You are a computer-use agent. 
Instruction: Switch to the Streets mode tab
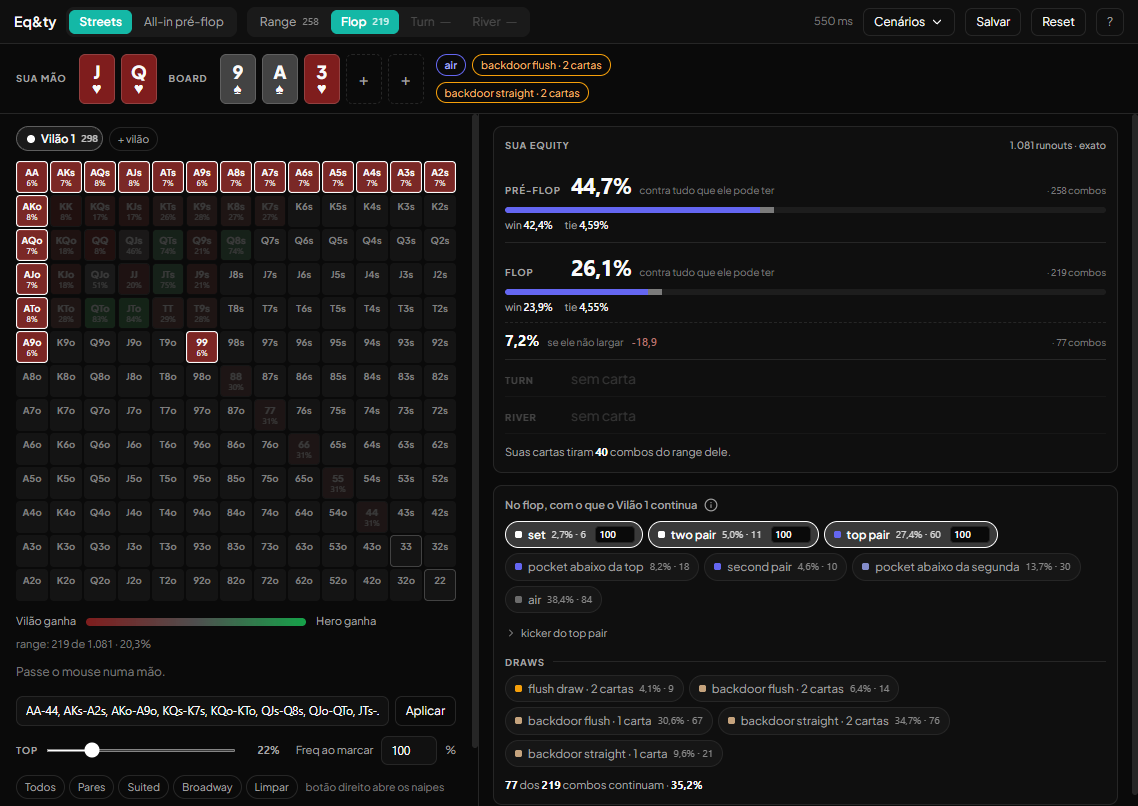100,22
